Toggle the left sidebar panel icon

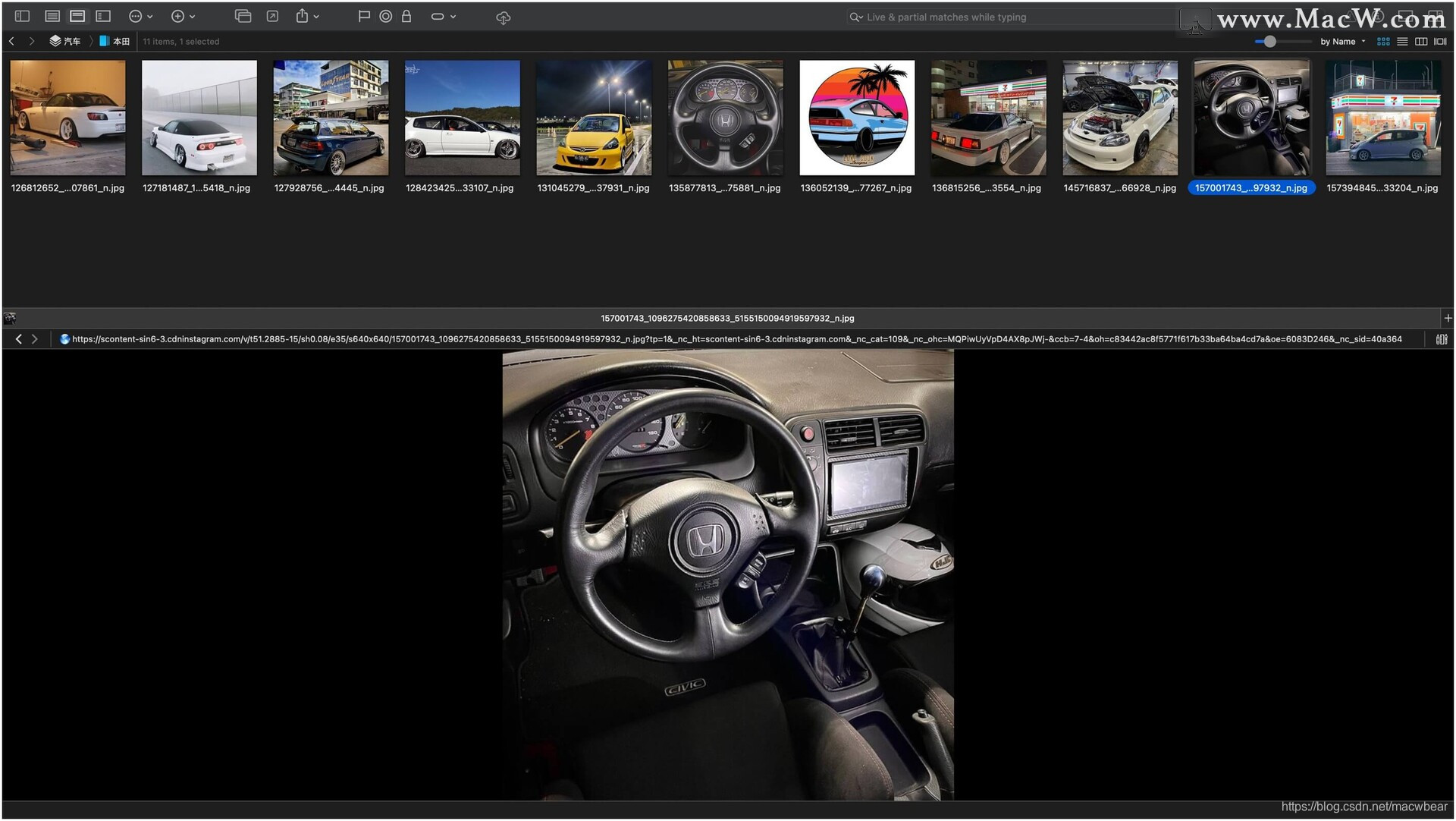pyautogui.click(x=22, y=16)
